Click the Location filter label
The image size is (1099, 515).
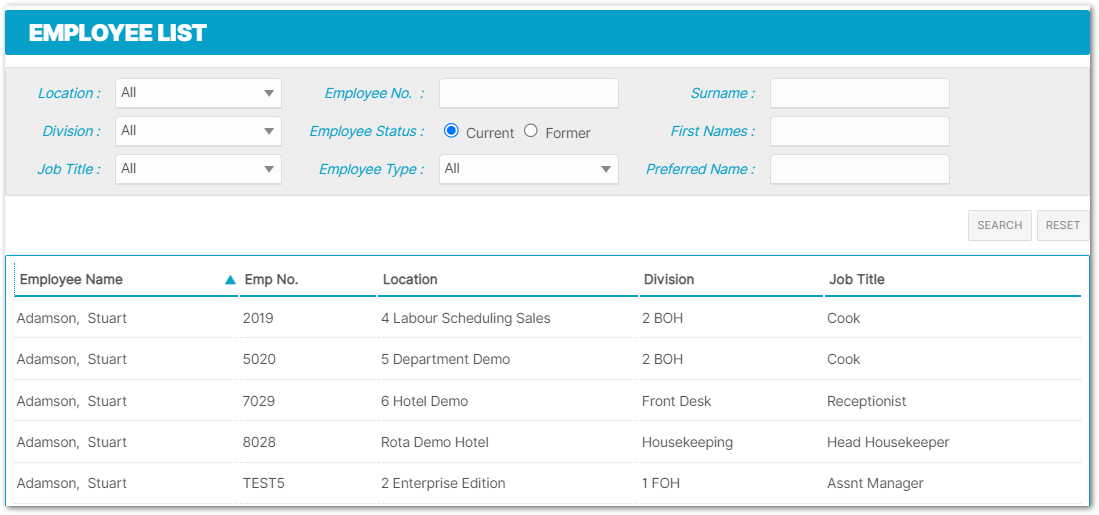[x=69, y=93]
